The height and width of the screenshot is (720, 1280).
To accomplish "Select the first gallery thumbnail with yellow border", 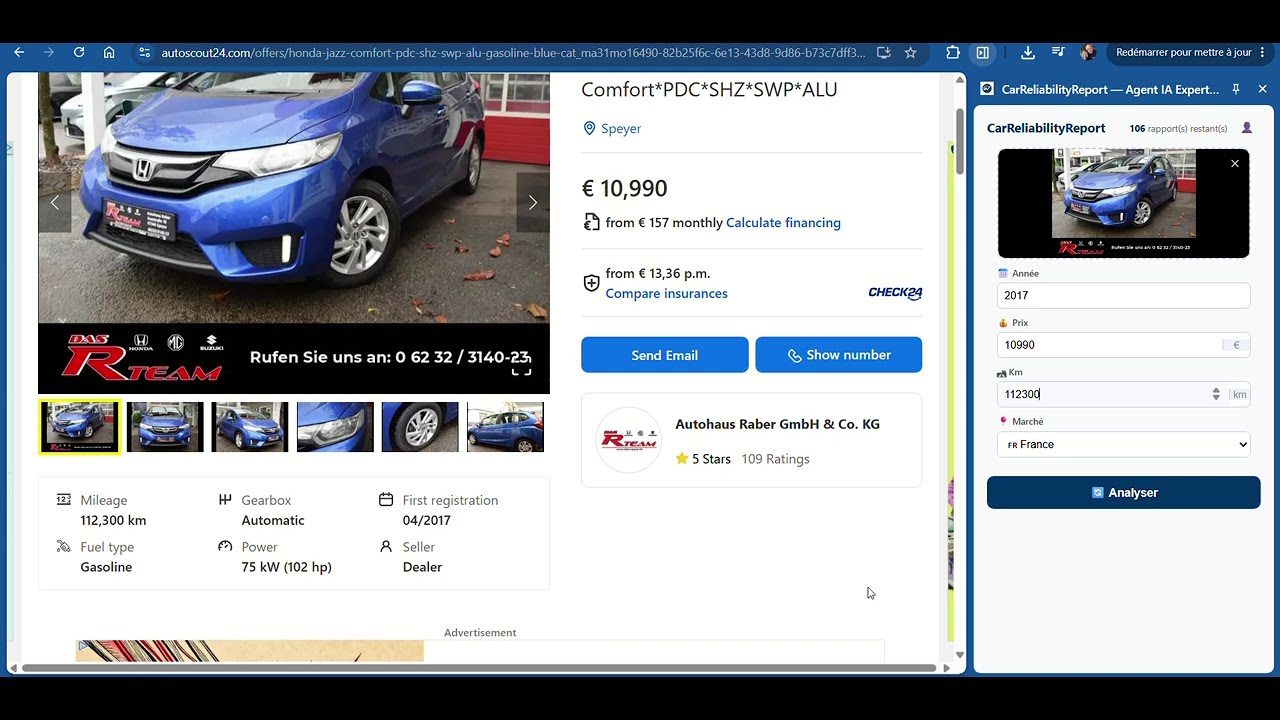I will (80, 427).
